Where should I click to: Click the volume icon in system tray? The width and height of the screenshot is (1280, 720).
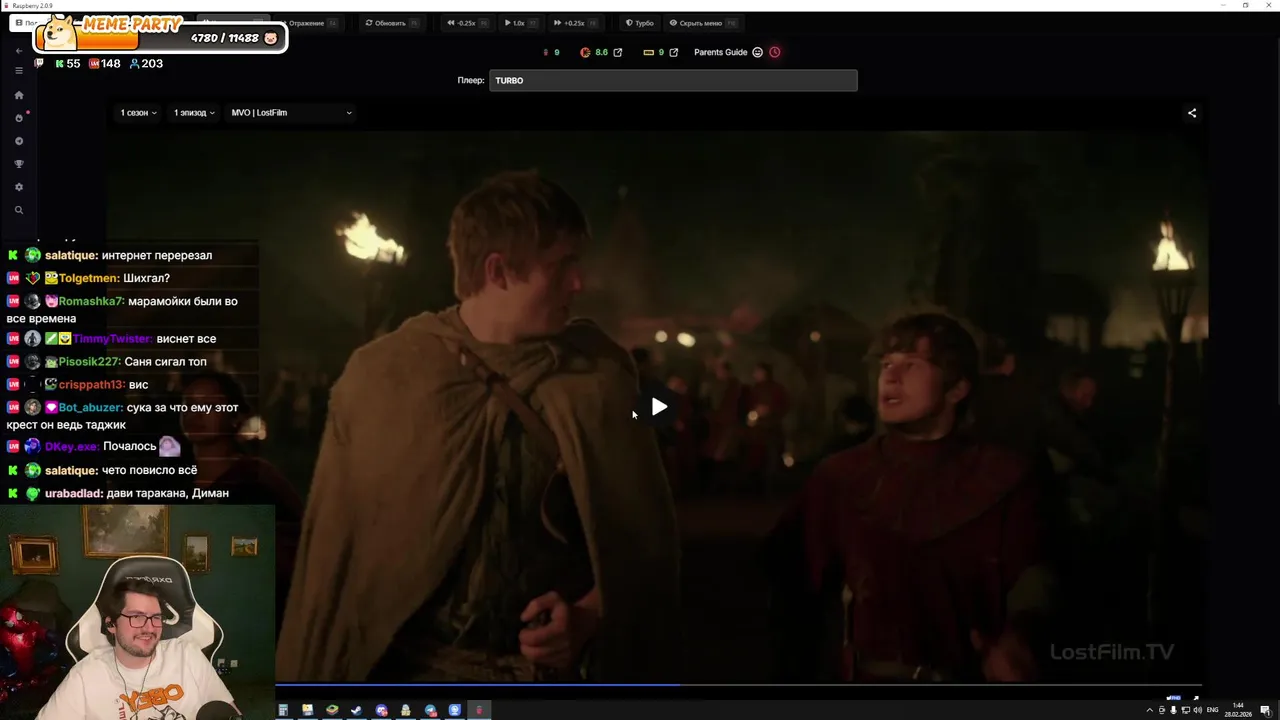[1198, 710]
